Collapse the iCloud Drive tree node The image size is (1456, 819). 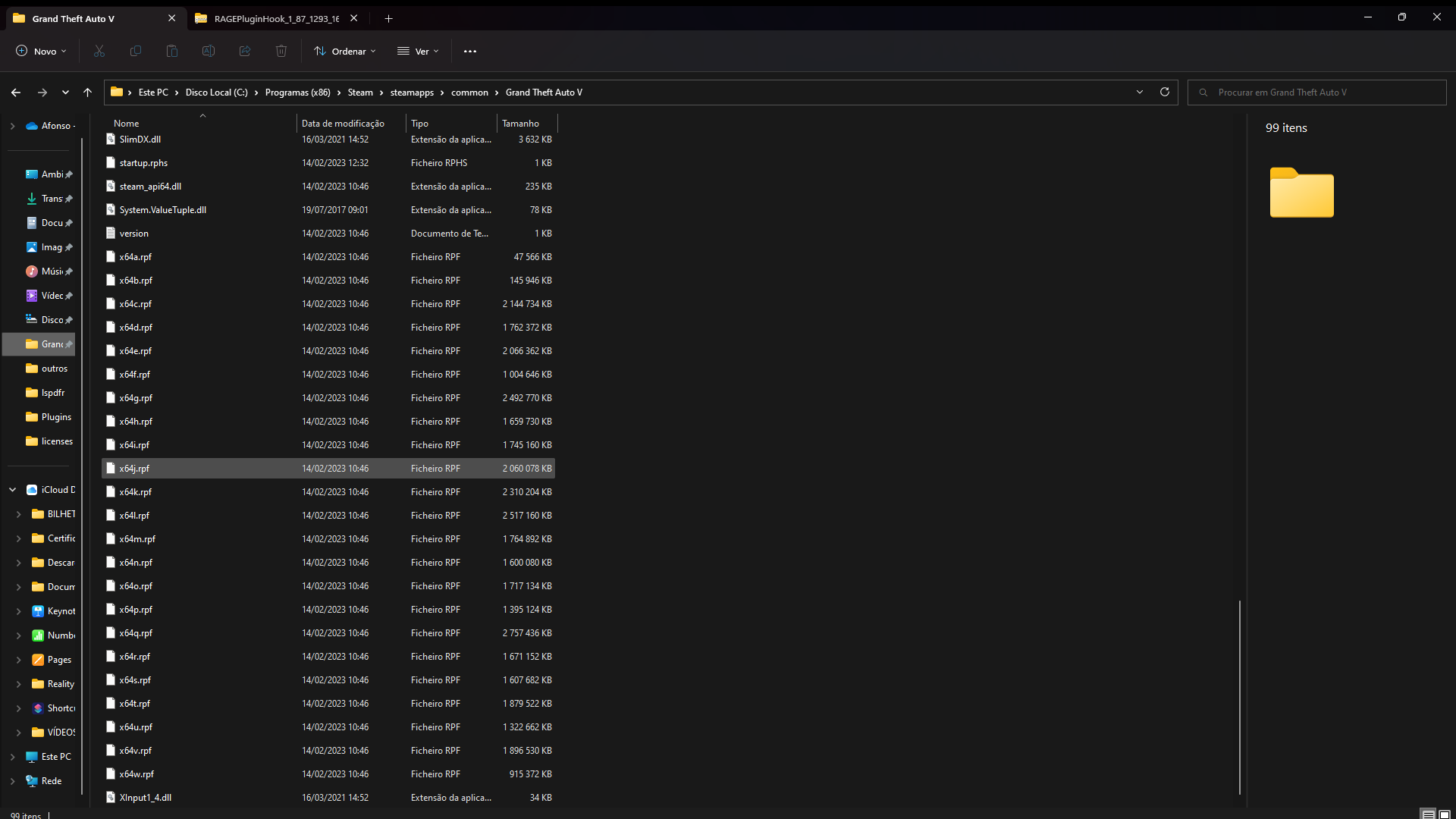(13, 490)
